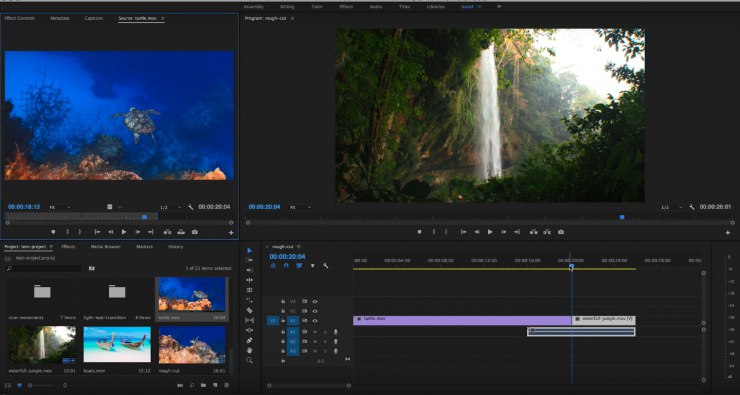Viewport: 740px width, 395px height.
Task: Open button editor plus in Source monitor
Action: click(231, 233)
